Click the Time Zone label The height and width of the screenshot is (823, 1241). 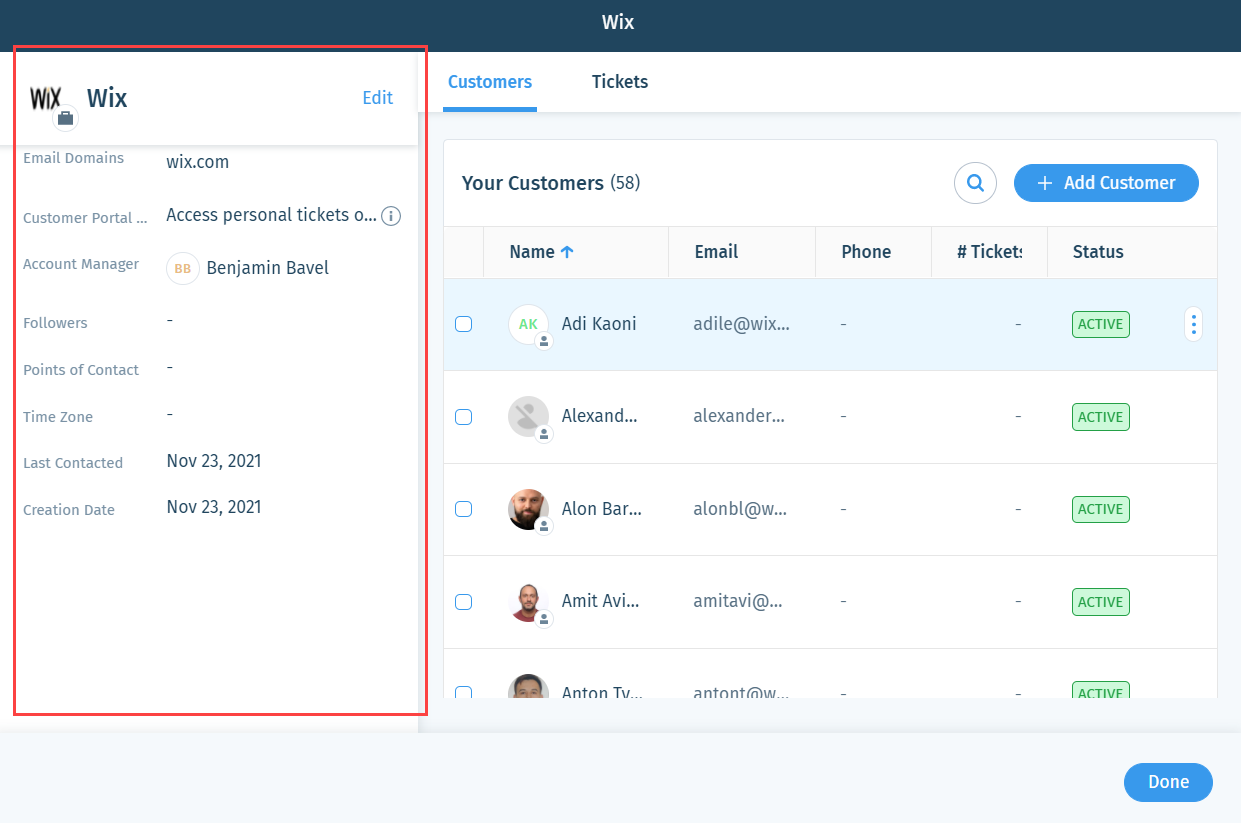click(58, 417)
